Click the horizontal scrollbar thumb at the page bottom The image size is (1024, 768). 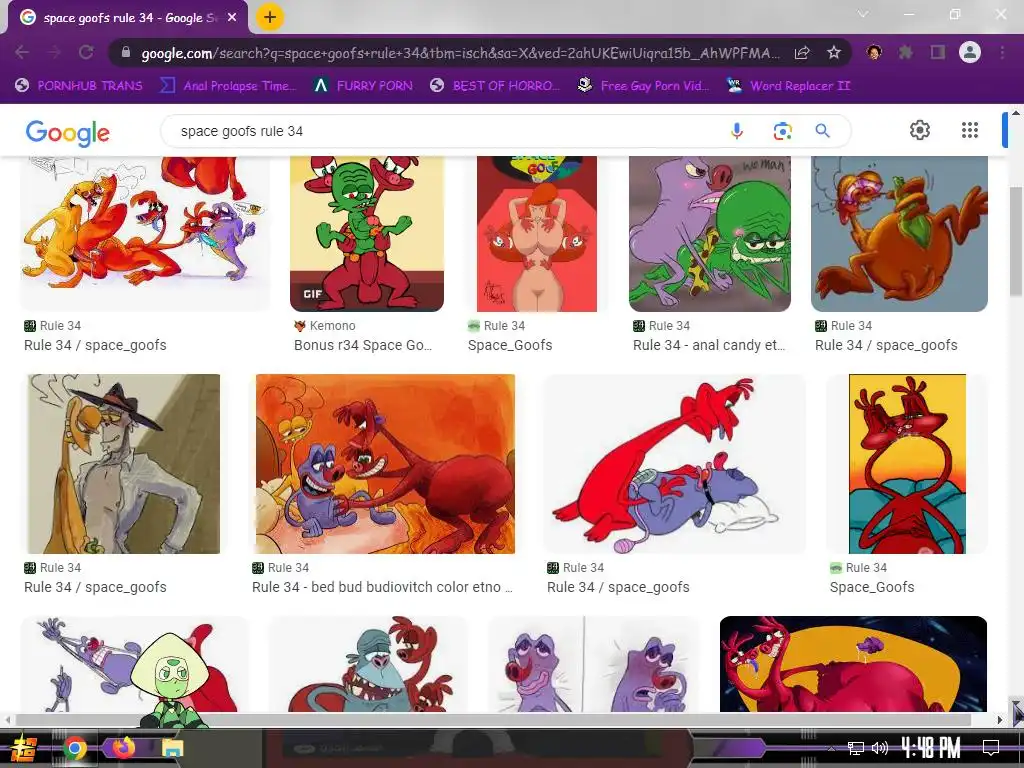pos(492,720)
